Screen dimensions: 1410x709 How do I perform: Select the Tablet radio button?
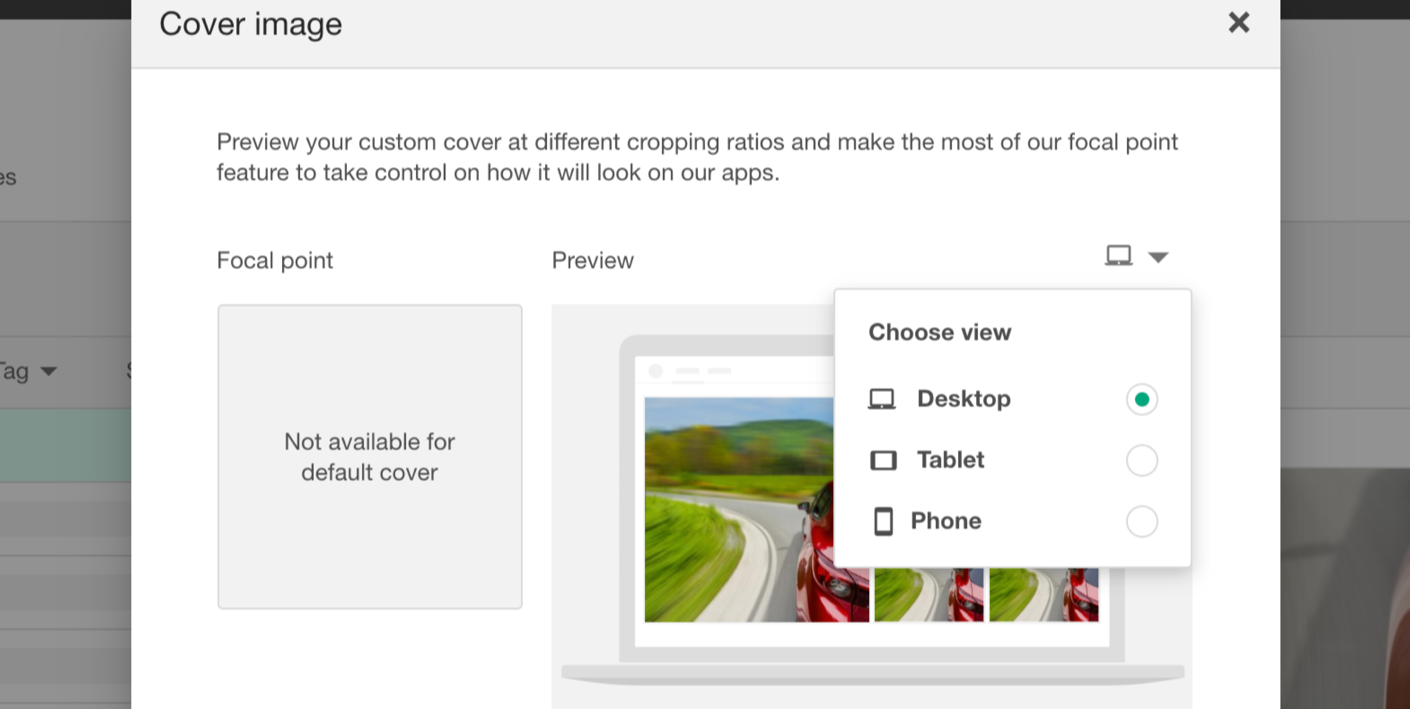coord(1142,461)
